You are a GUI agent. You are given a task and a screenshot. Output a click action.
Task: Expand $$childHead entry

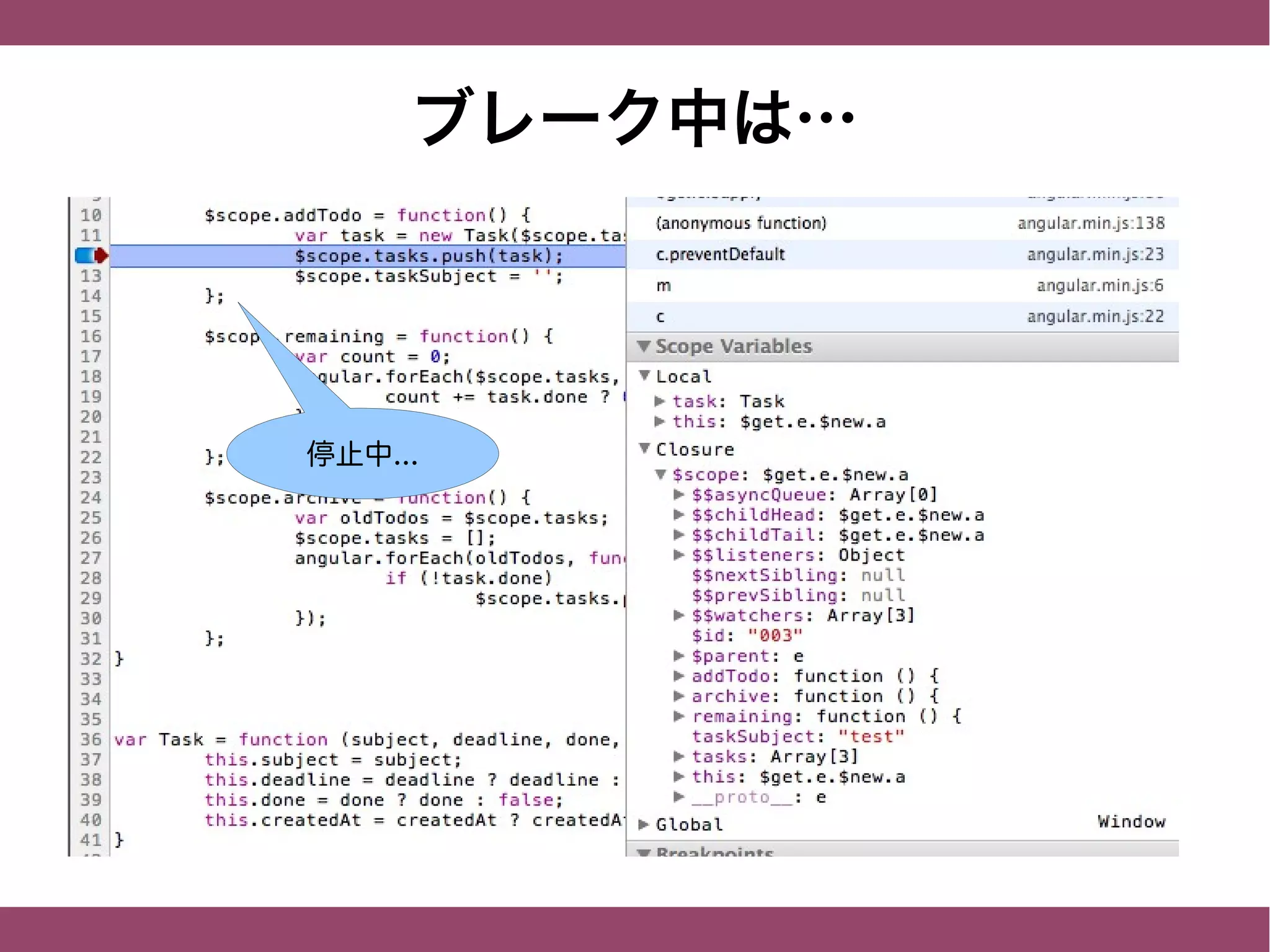click(x=679, y=515)
